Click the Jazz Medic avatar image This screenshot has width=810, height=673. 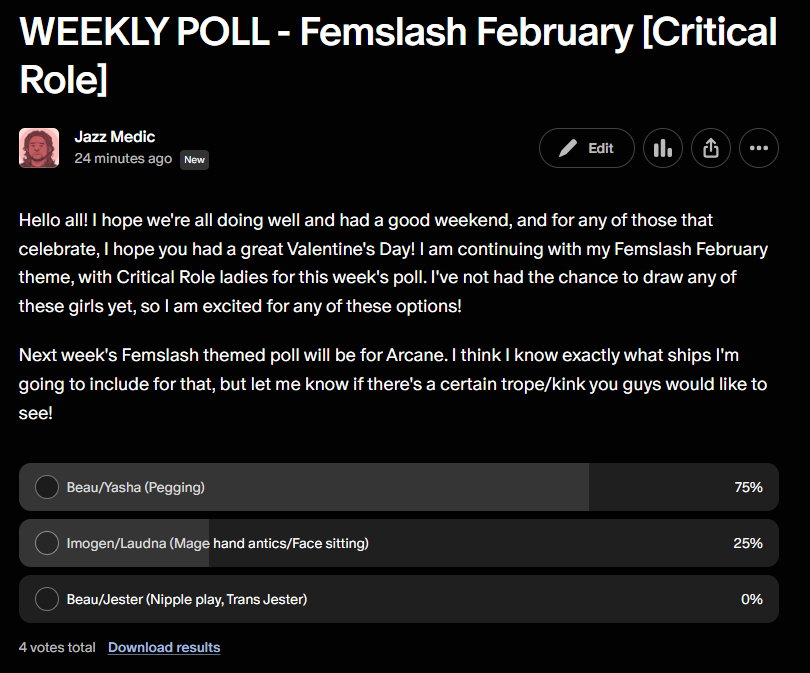click(39, 148)
